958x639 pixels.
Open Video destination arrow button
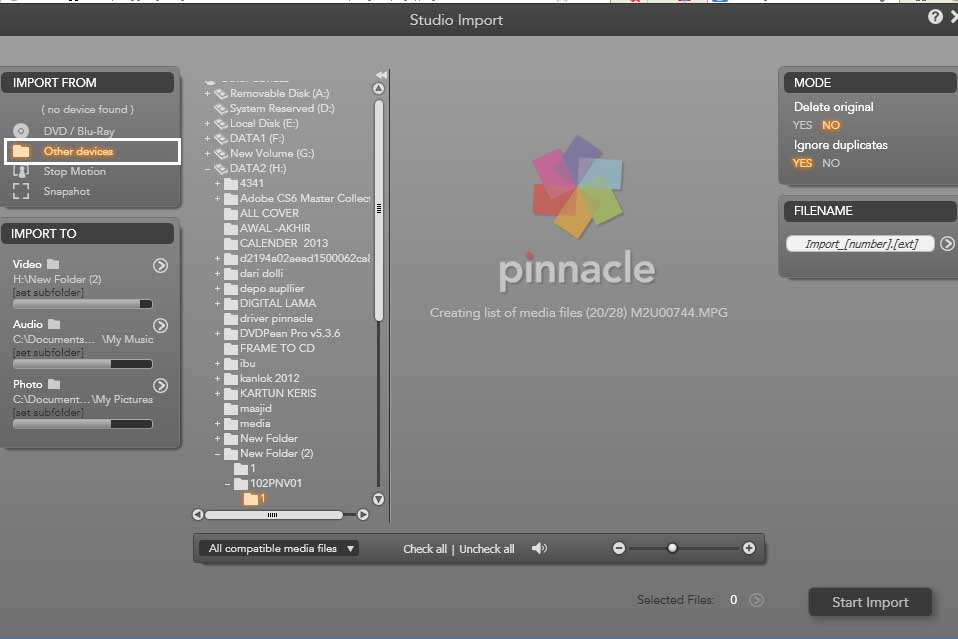click(160, 265)
